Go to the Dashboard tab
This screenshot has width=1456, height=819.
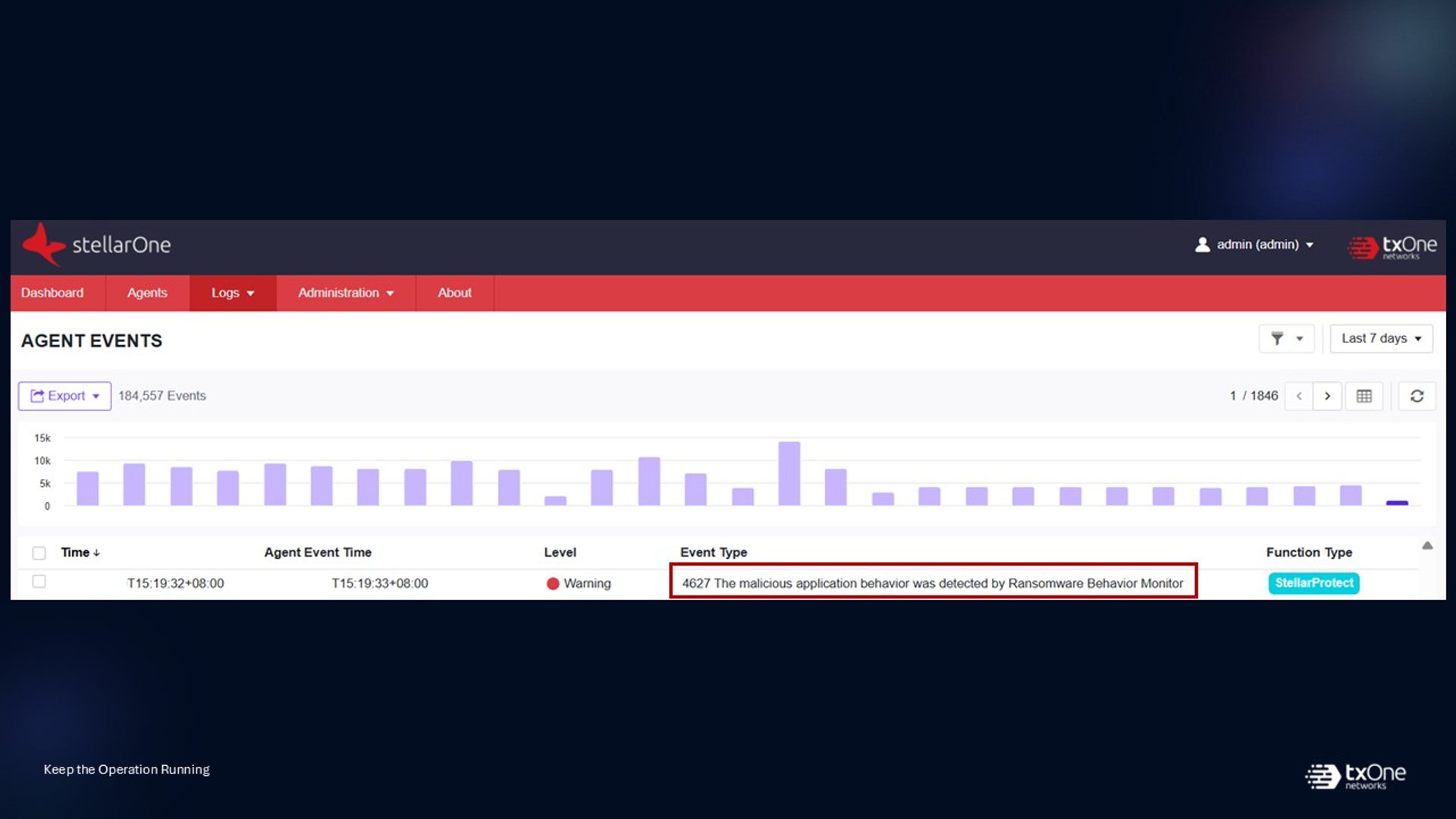pos(52,293)
